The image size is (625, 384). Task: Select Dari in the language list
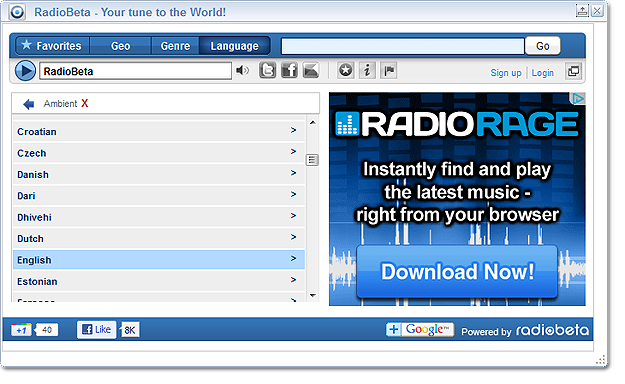coord(159,196)
